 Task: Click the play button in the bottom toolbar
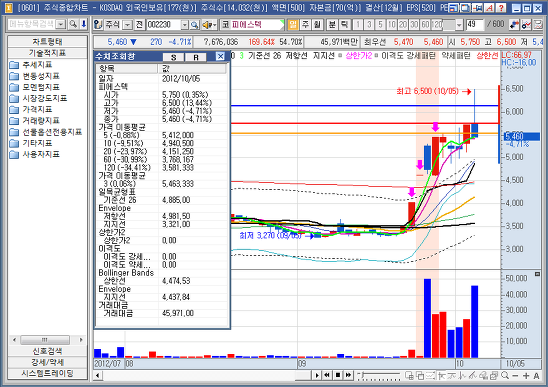317,375
